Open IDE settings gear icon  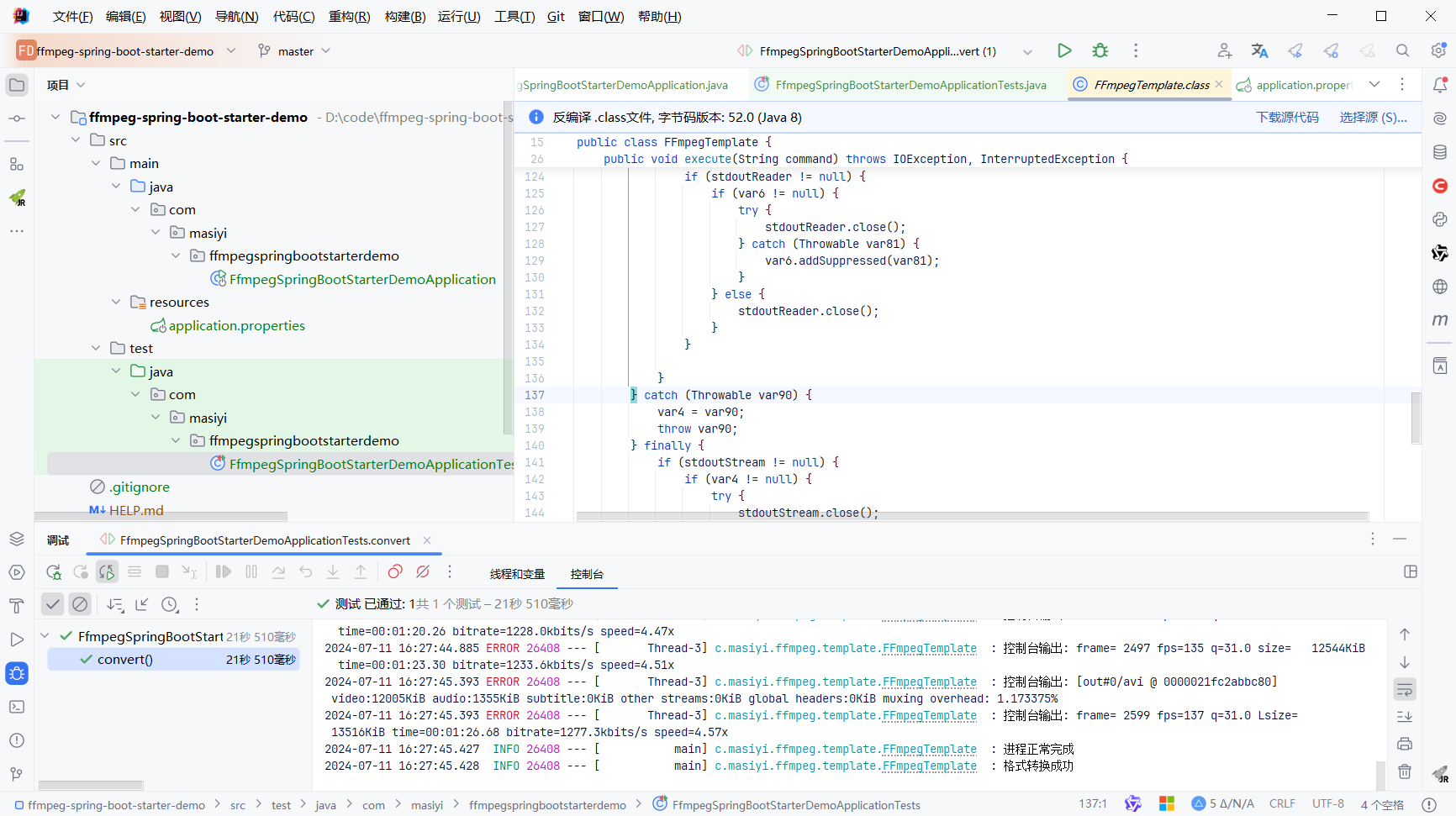coord(1438,50)
